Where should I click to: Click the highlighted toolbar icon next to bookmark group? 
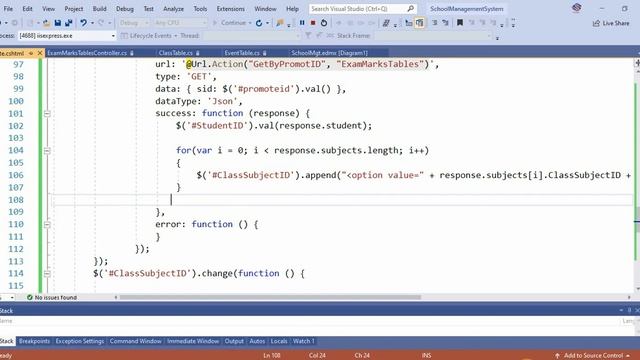[x=420, y=23]
